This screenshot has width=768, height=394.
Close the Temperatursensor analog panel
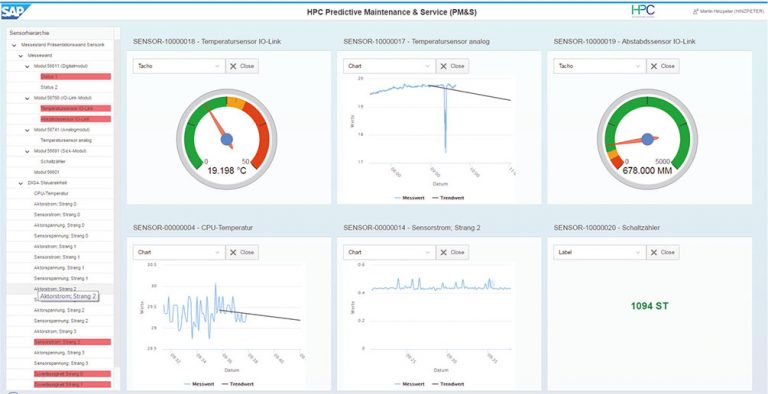pos(452,66)
